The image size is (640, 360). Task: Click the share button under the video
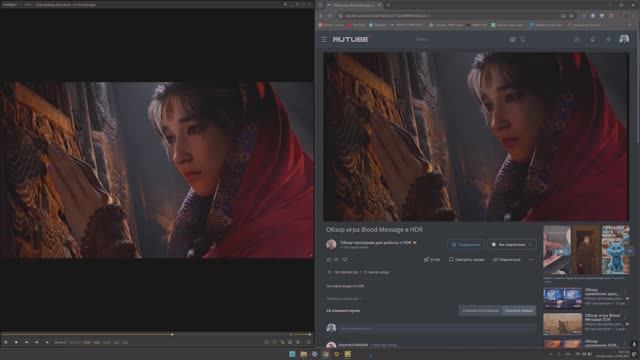[x=506, y=260]
